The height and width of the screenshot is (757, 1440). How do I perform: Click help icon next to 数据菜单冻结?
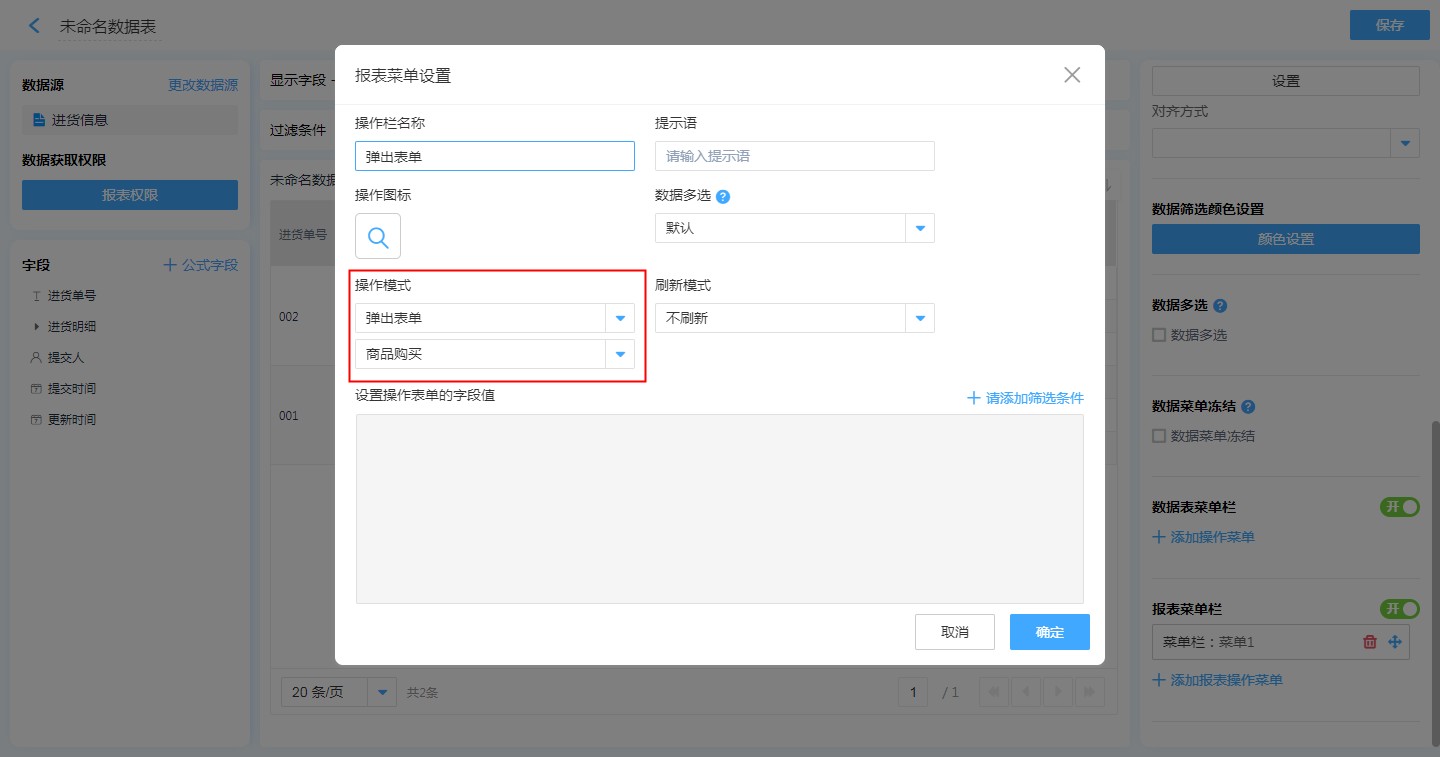click(1247, 407)
